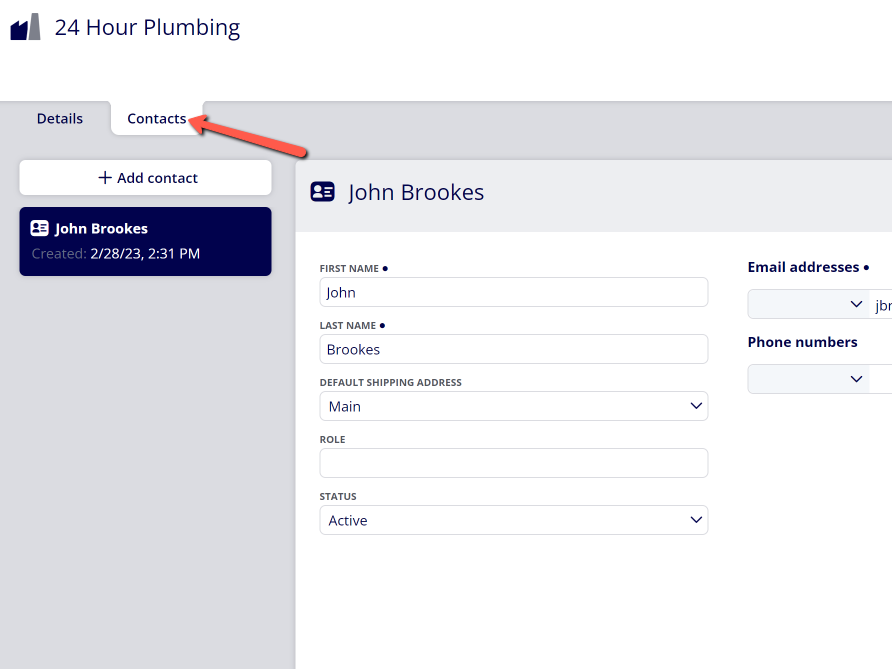Expand the phone number type dropdown
This screenshot has width=892, height=669.
pos(808,379)
